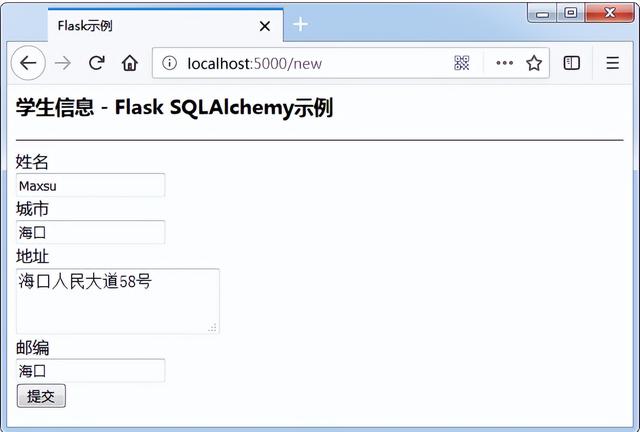640x432 pixels.
Task: Focus the 姓名 field containing Maxsu
Action: point(91,185)
